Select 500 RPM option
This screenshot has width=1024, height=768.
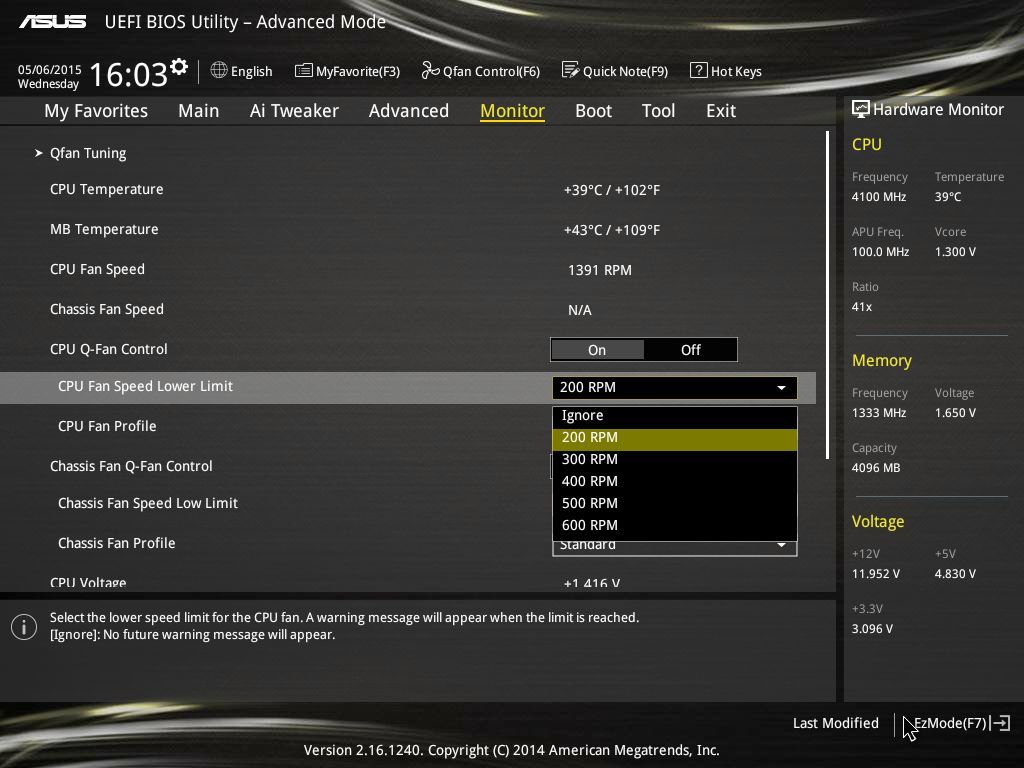point(675,504)
